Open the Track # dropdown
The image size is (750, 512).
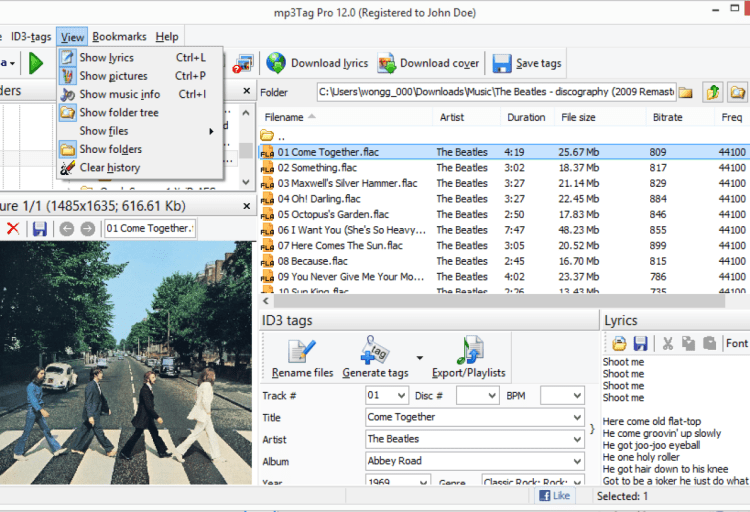(x=401, y=396)
